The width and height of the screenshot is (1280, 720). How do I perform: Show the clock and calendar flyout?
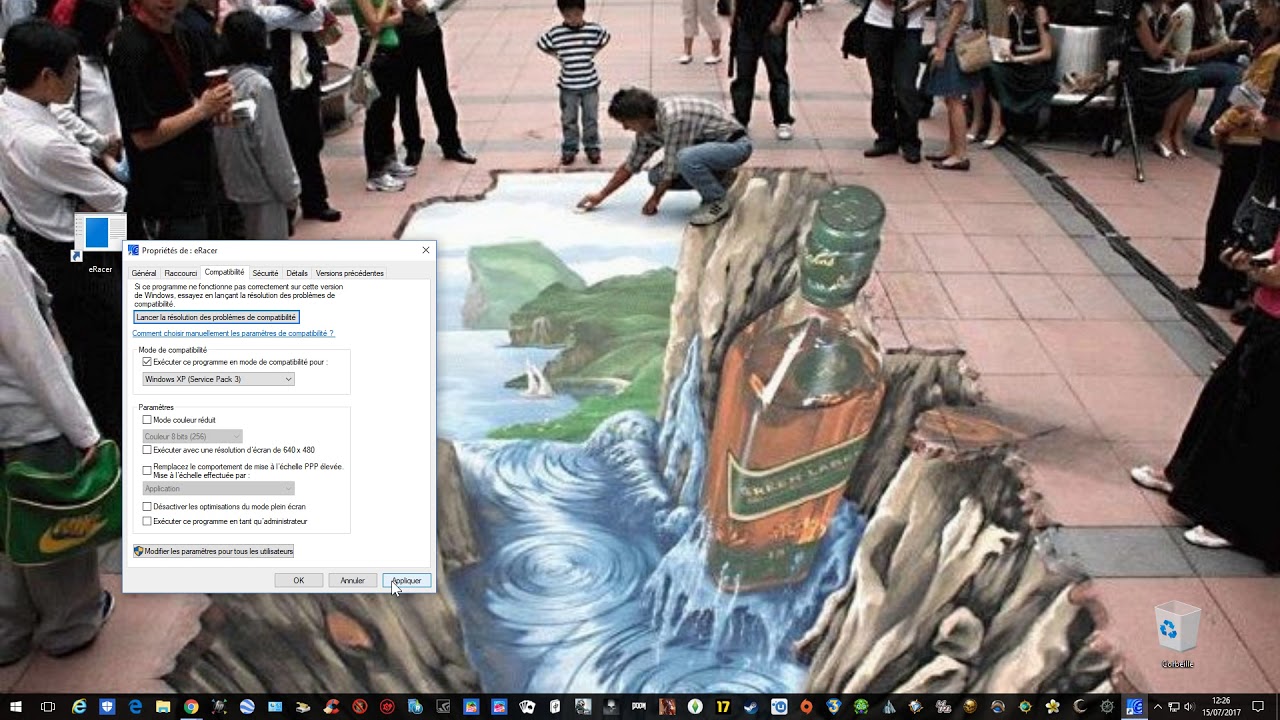coord(1221,707)
